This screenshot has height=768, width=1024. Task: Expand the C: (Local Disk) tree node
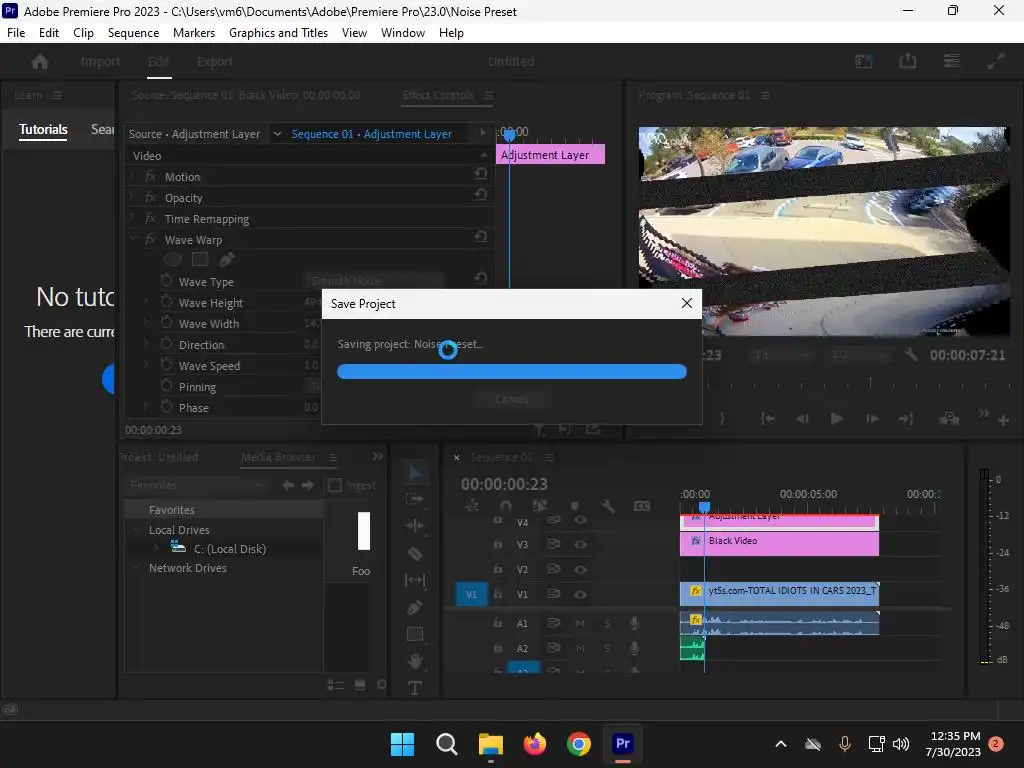point(157,548)
